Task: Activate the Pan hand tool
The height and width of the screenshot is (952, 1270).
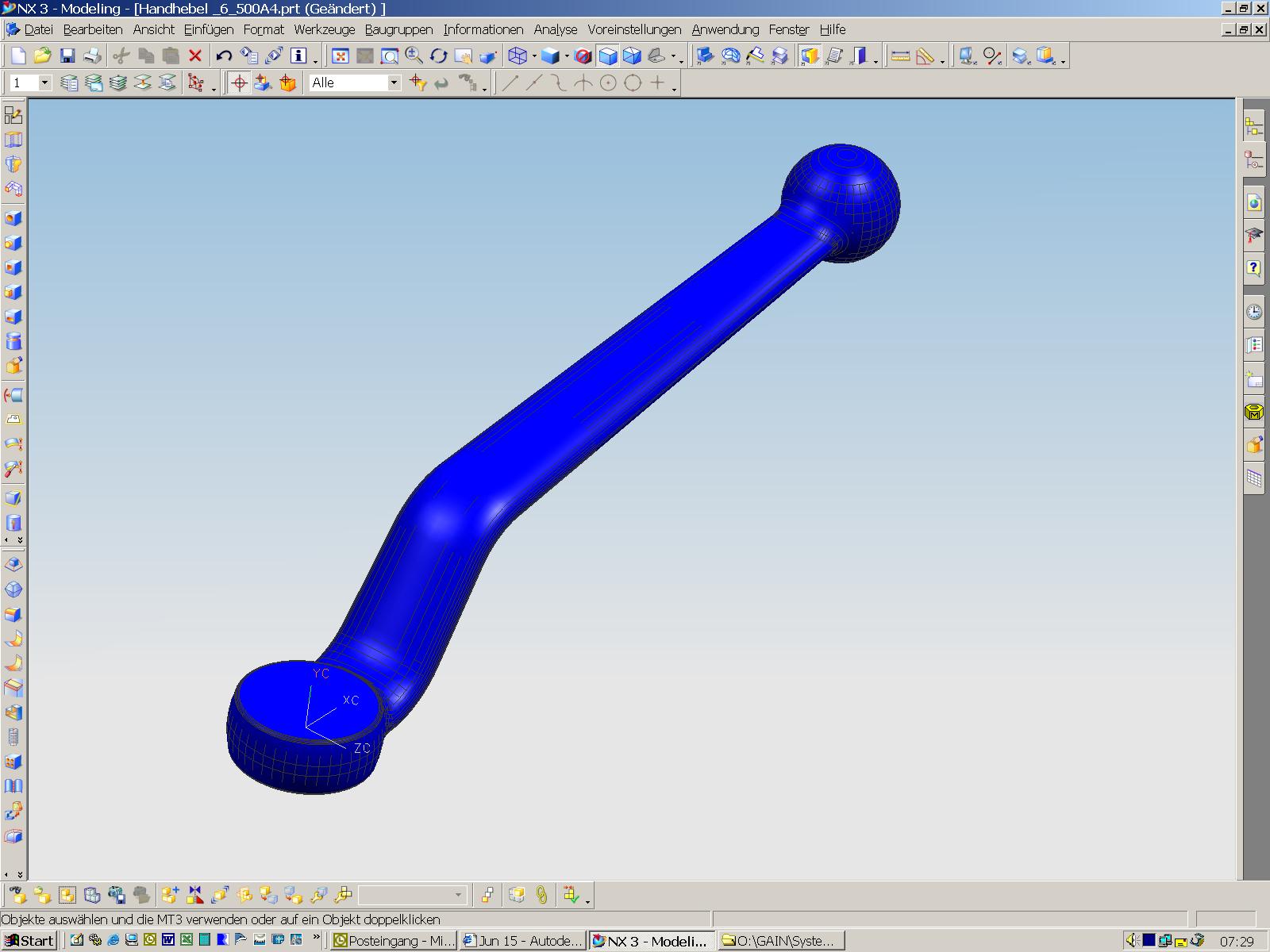Action: pyautogui.click(x=464, y=56)
